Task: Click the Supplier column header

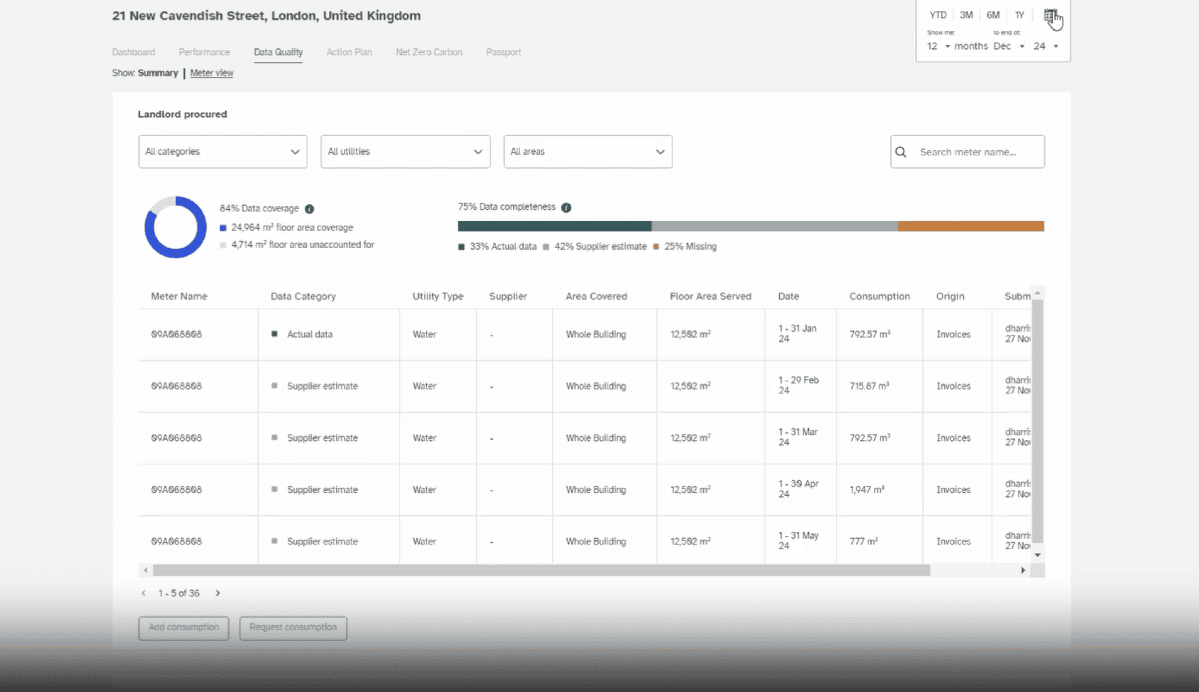Action: (509, 297)
